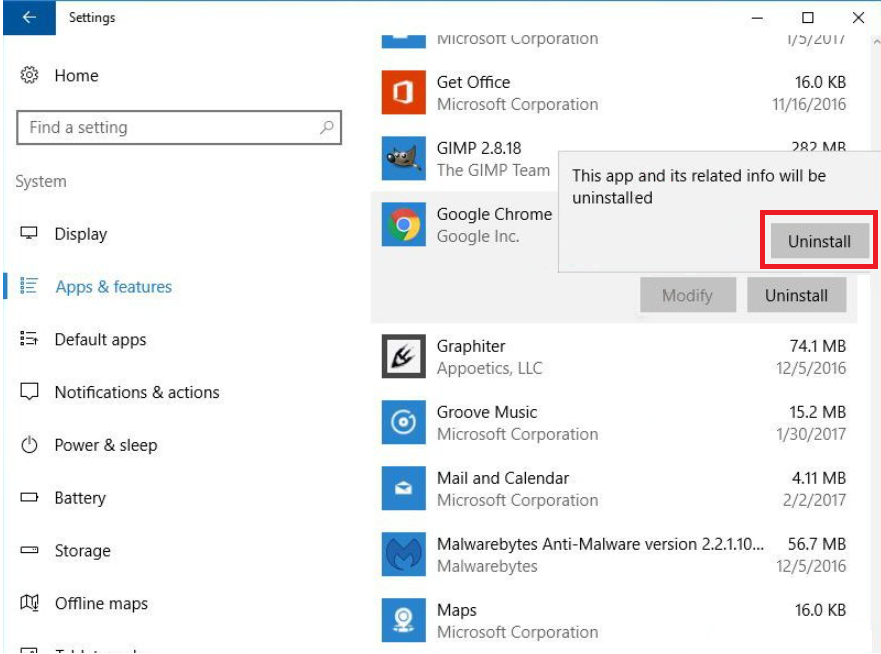Viewport: 881px width, 654px height.
Task: Click the Google Chrome app icon
Action: 405,225
